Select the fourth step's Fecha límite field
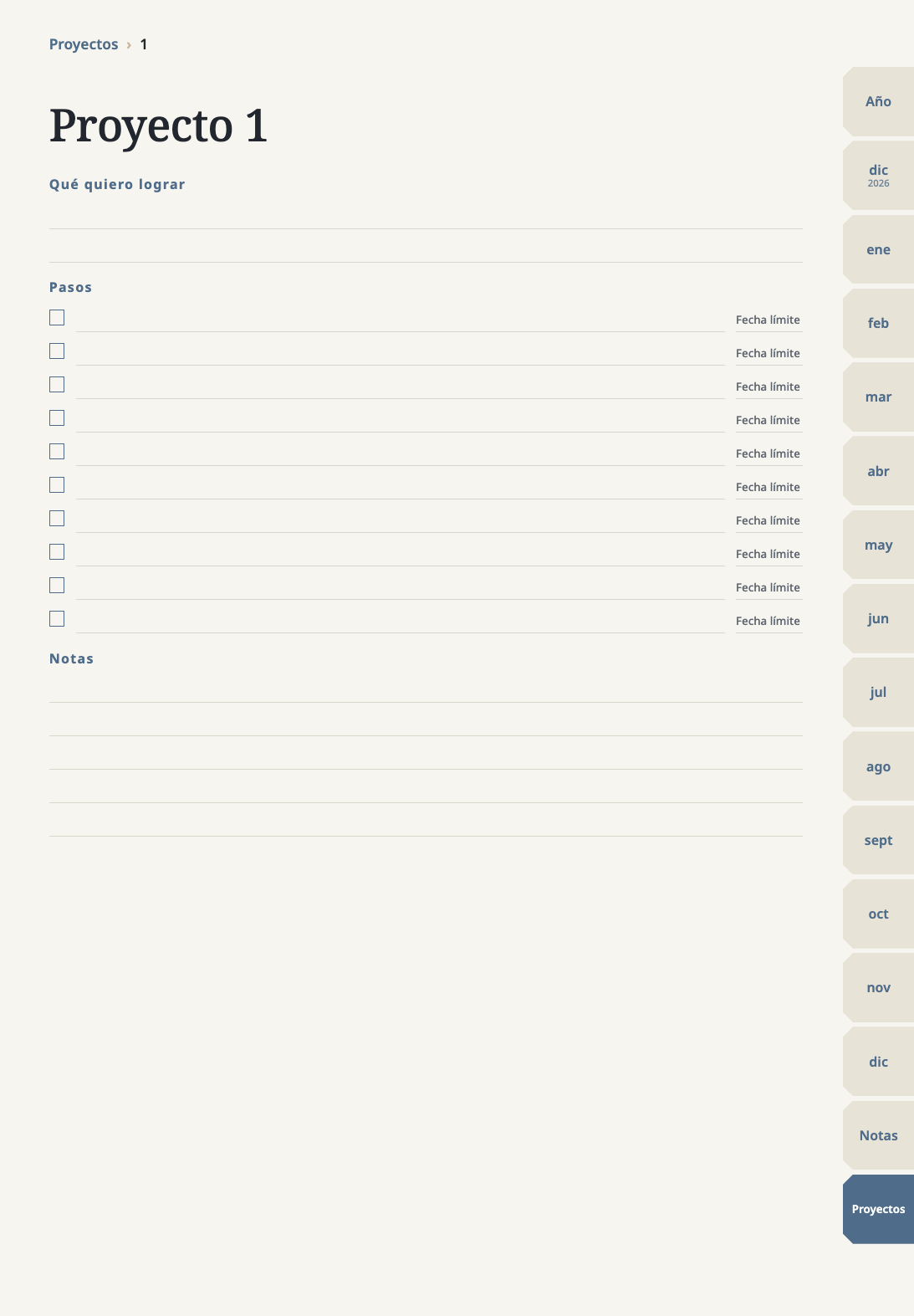 769,420
